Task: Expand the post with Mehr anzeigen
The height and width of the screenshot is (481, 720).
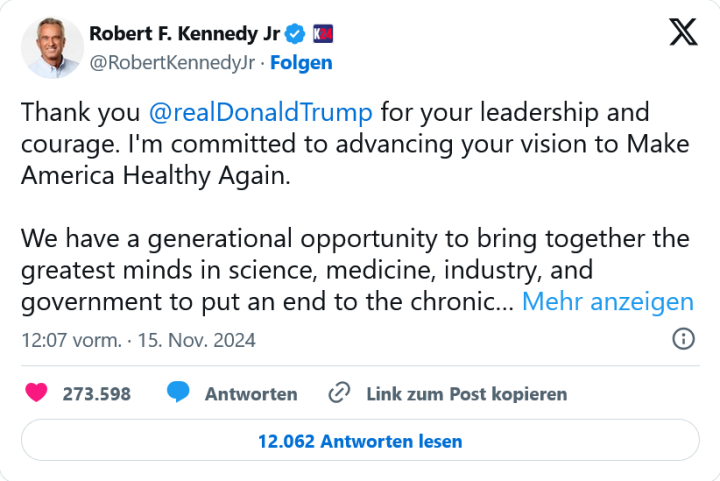Action: 607,302
